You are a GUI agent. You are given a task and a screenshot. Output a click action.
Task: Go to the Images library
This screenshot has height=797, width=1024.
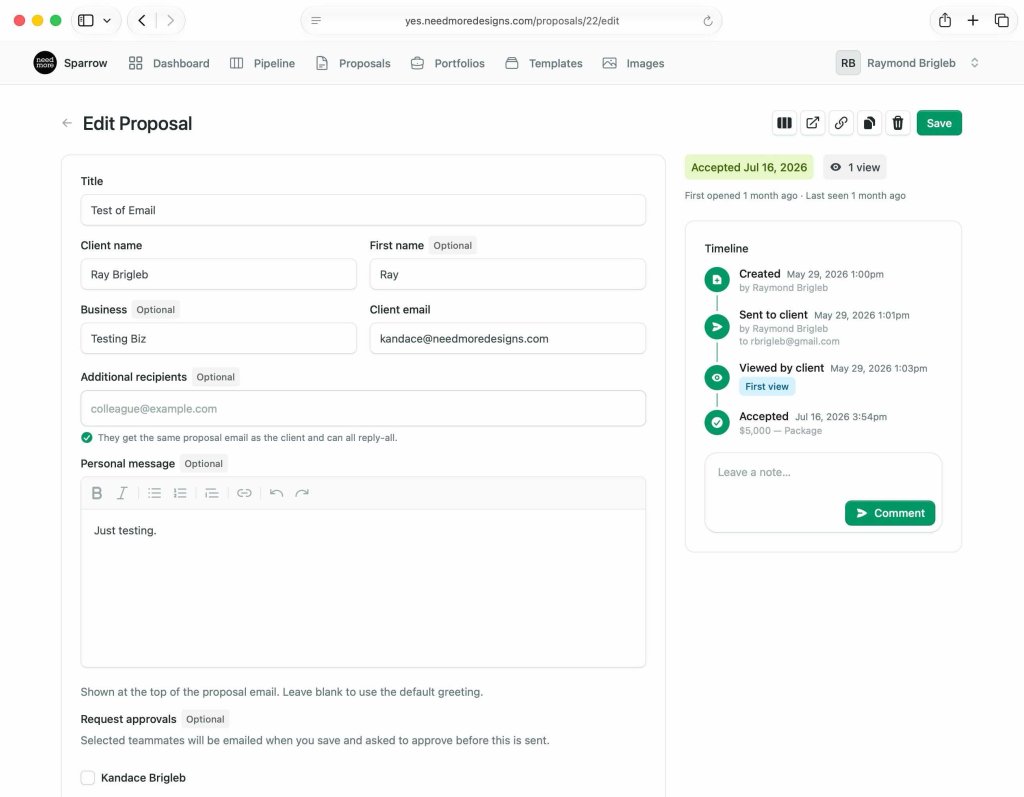(633, 63)
